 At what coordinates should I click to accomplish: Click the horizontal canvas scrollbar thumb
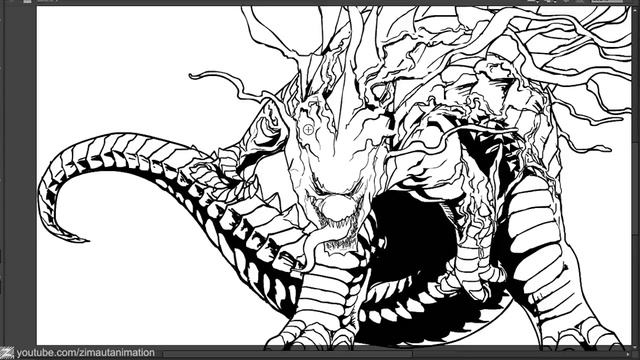click(287, 354)
